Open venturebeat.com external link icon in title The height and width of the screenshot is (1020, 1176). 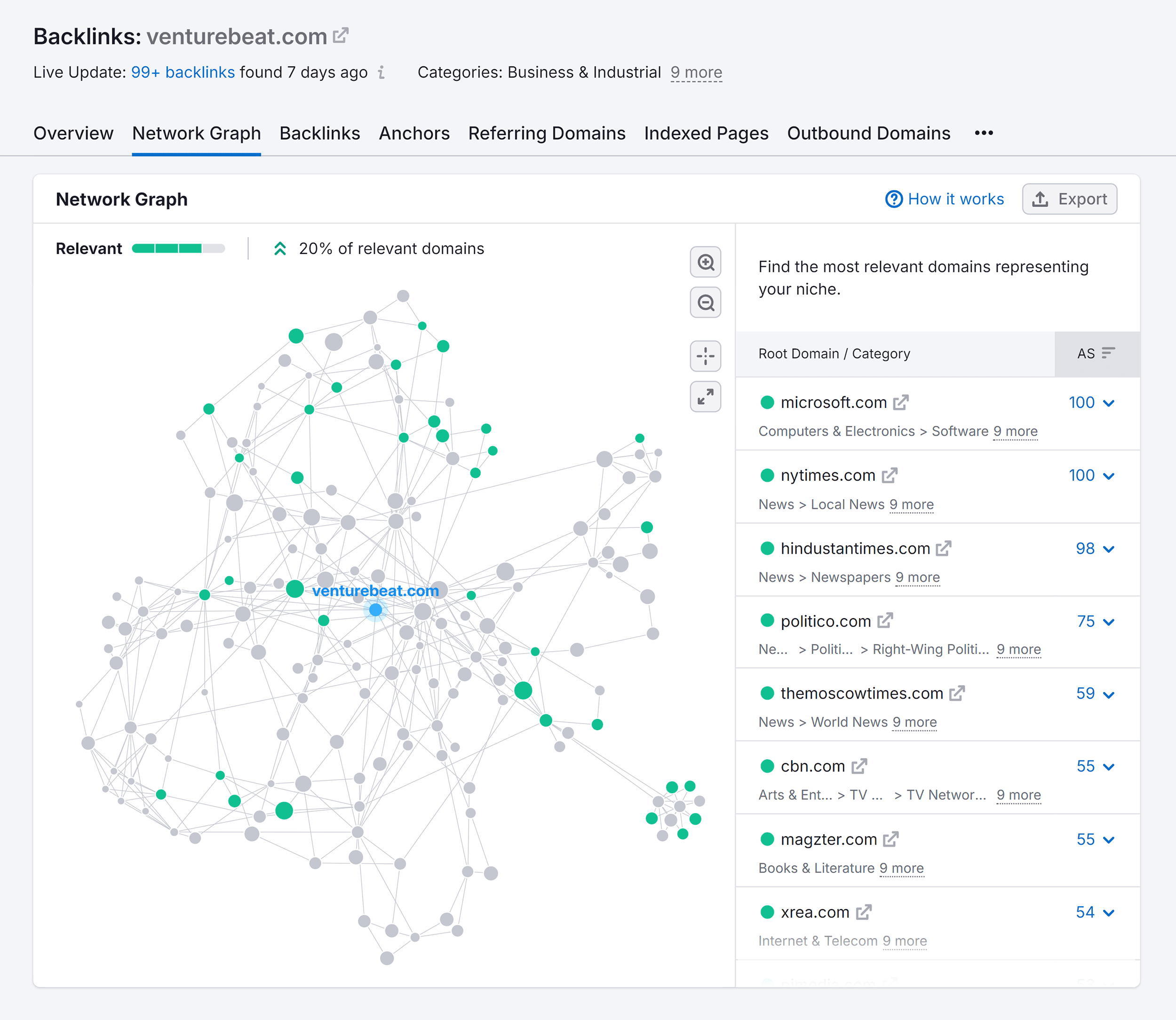pyautogui.click(x=341, y=35)
